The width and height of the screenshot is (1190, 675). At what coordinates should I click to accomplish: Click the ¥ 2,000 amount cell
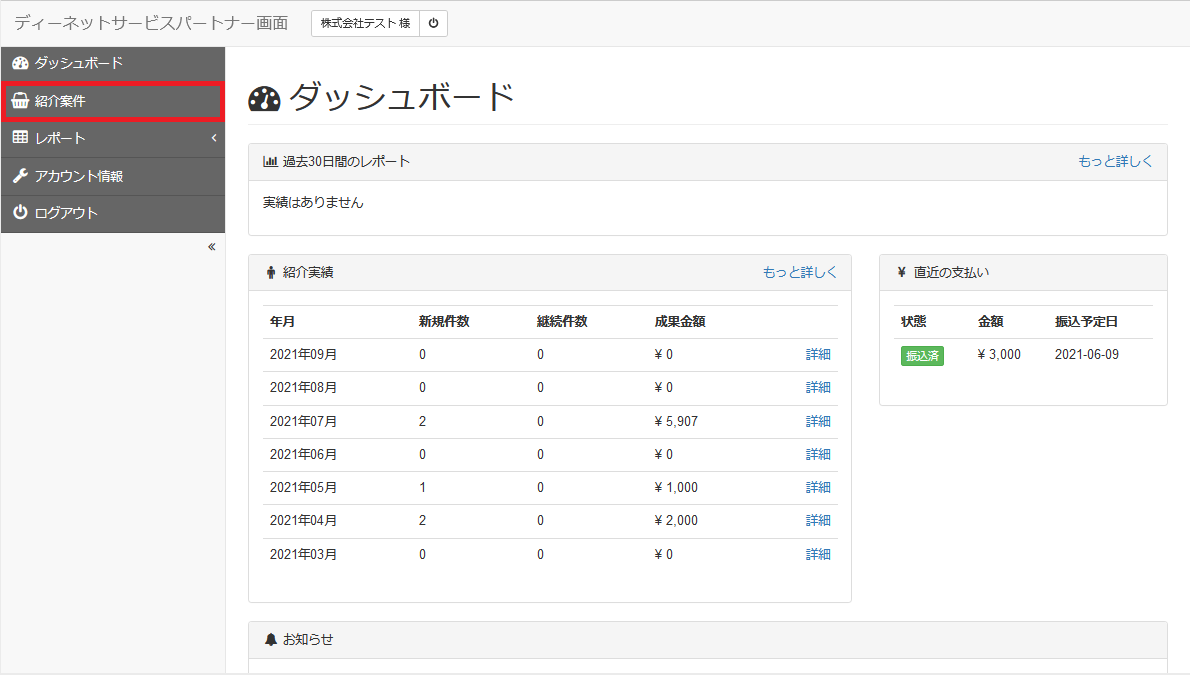[675, 520]
